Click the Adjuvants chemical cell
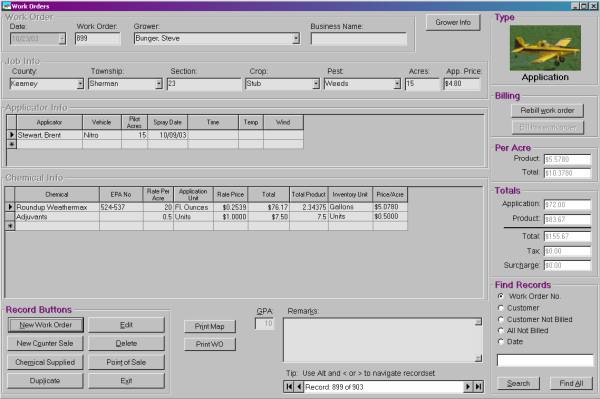 57,217
